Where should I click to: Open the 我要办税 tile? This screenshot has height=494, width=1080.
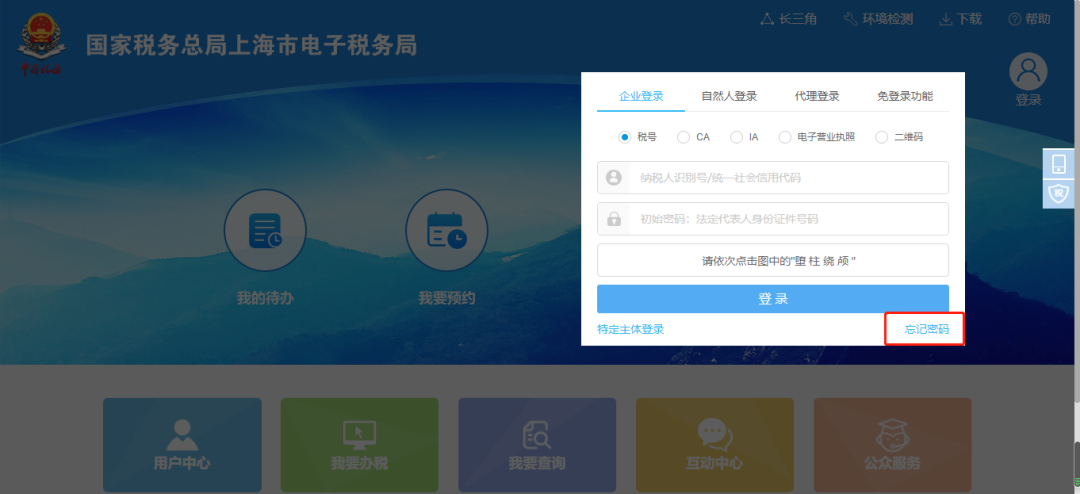(x=360, y=444)
